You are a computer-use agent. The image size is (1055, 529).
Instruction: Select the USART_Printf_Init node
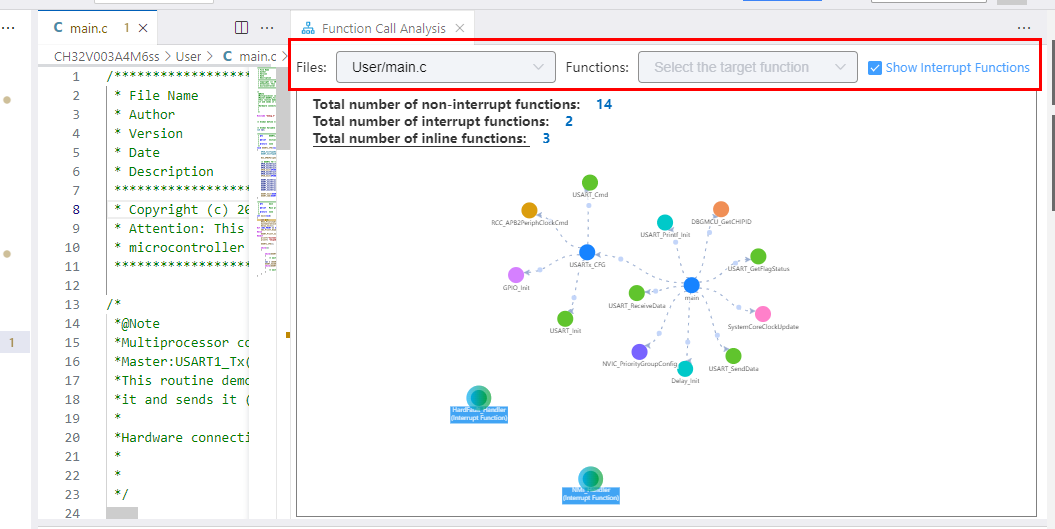pos(665,223)
